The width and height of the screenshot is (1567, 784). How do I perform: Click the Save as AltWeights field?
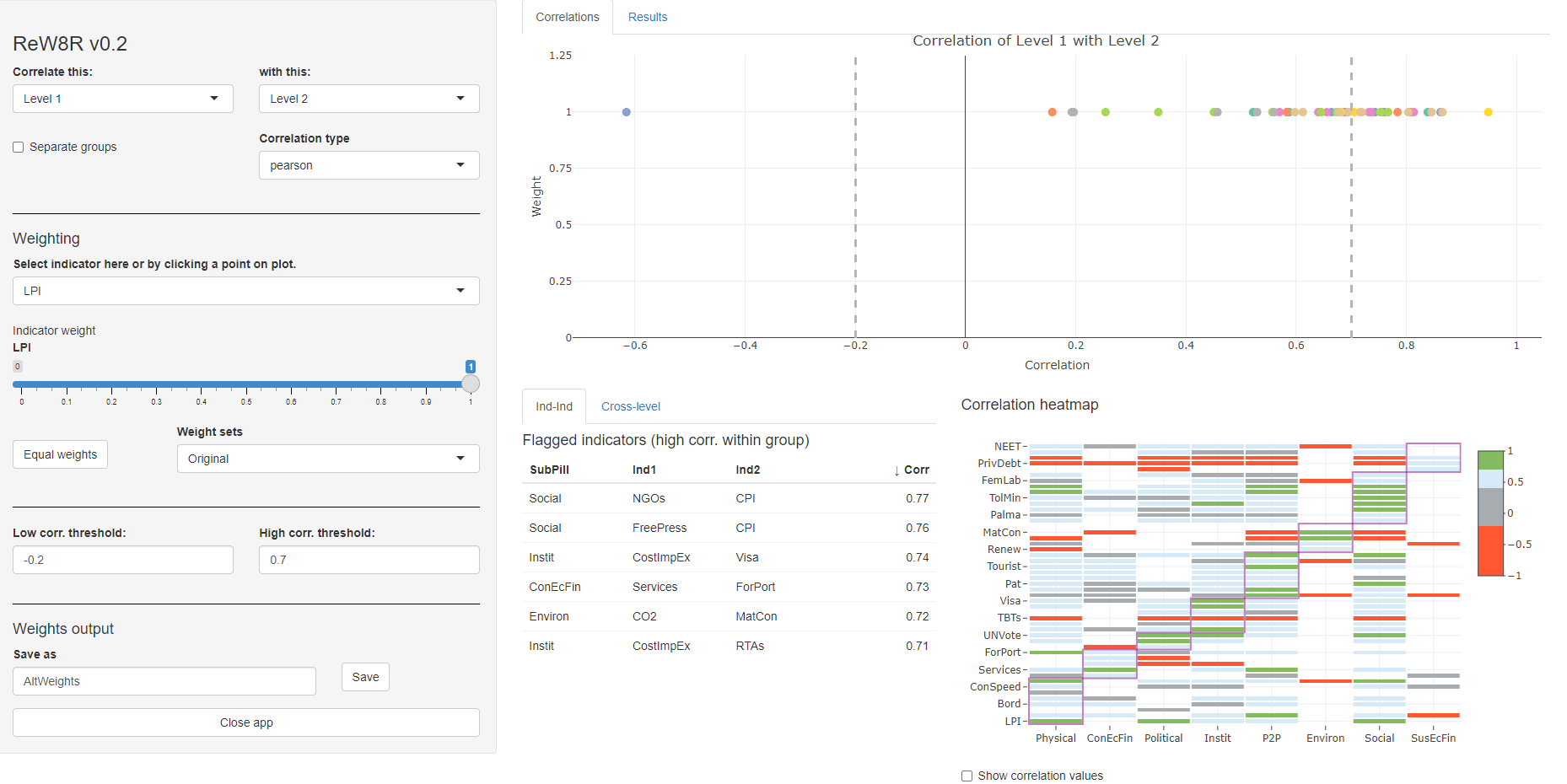tap(164, 681)
